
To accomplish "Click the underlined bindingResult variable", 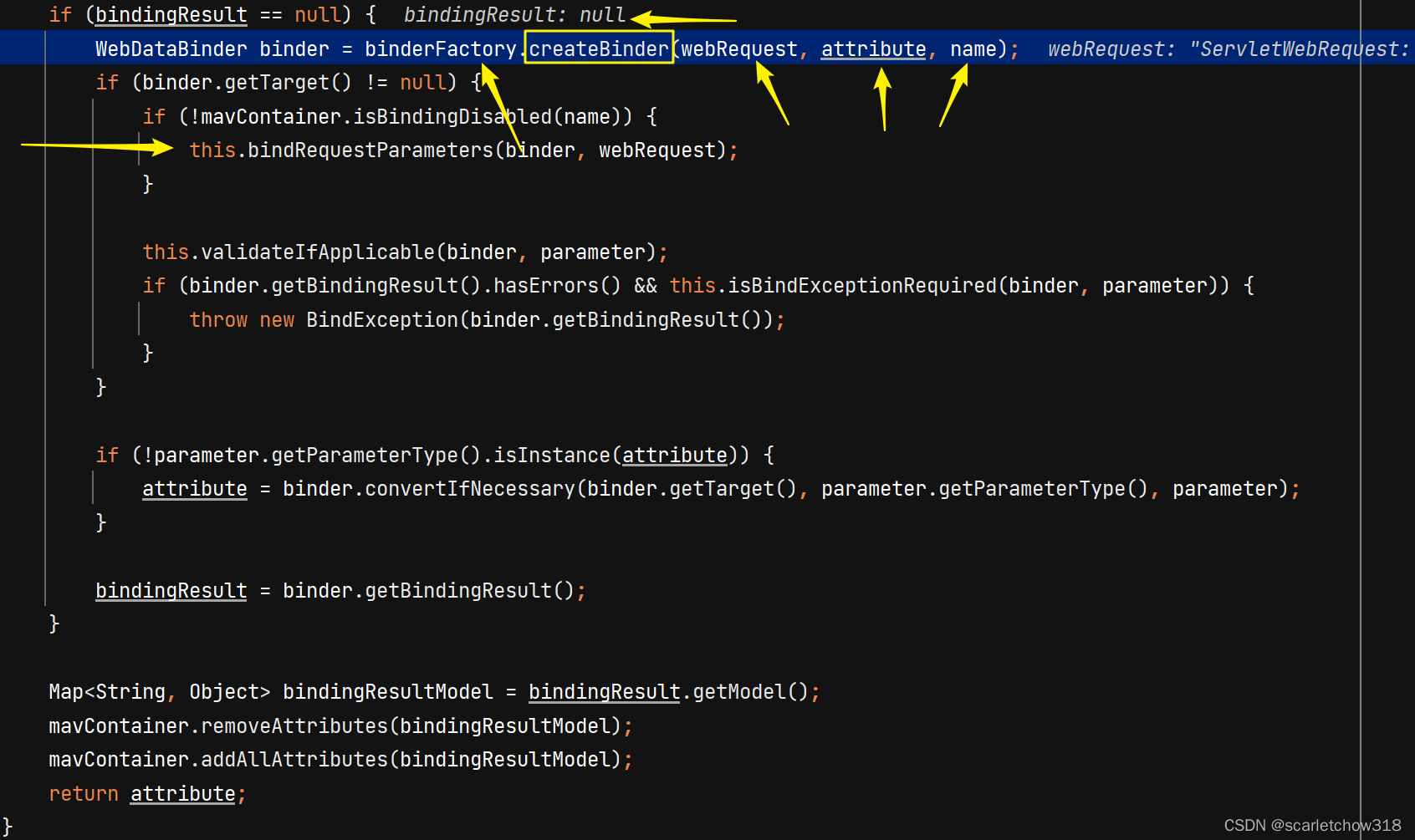I will [x=171, y=15].
